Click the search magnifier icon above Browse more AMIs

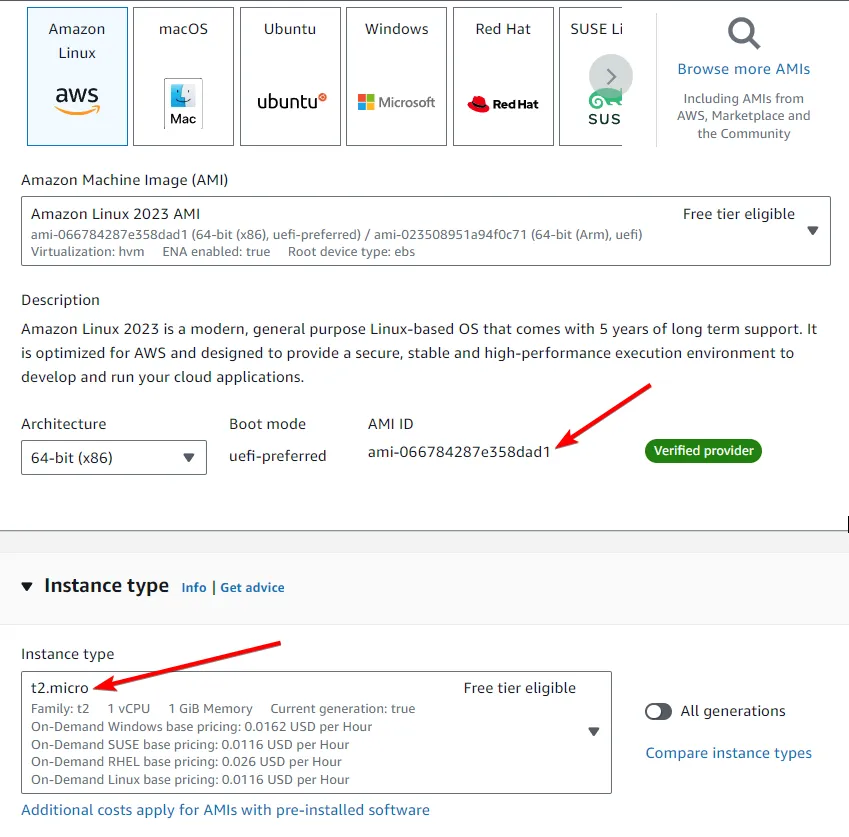tap(743, 33)
